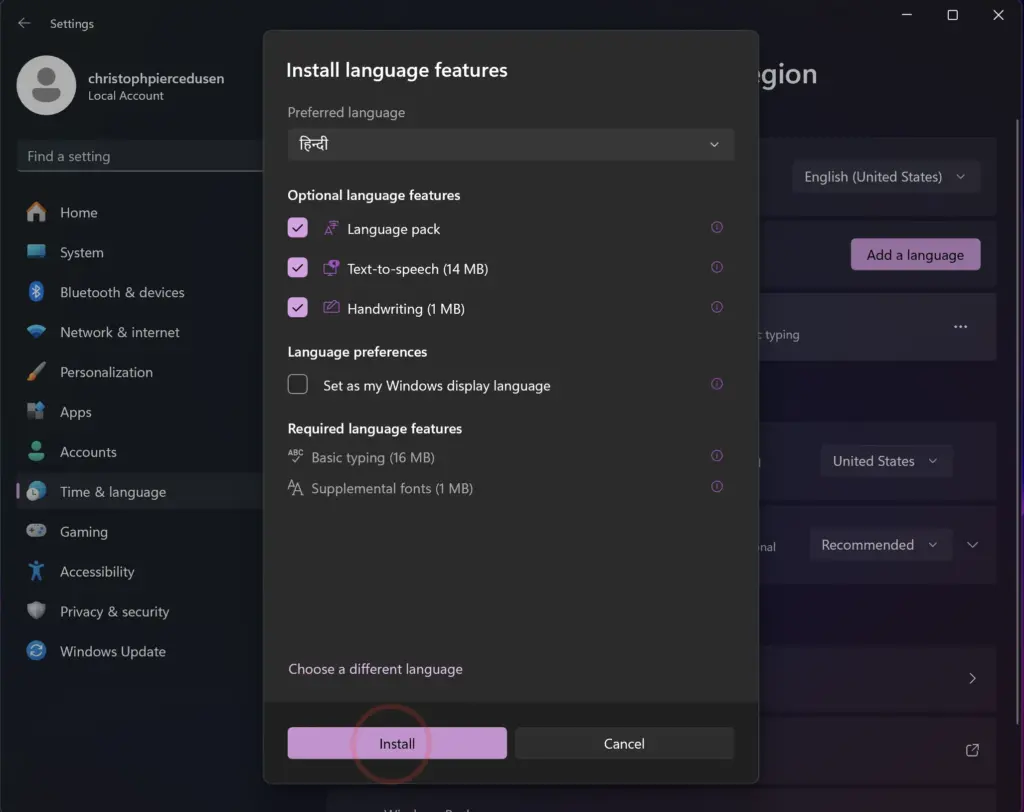Click info icon beside Supplemental fonts
This screenshot has width=1024, height=812.
tap(716, 487)
